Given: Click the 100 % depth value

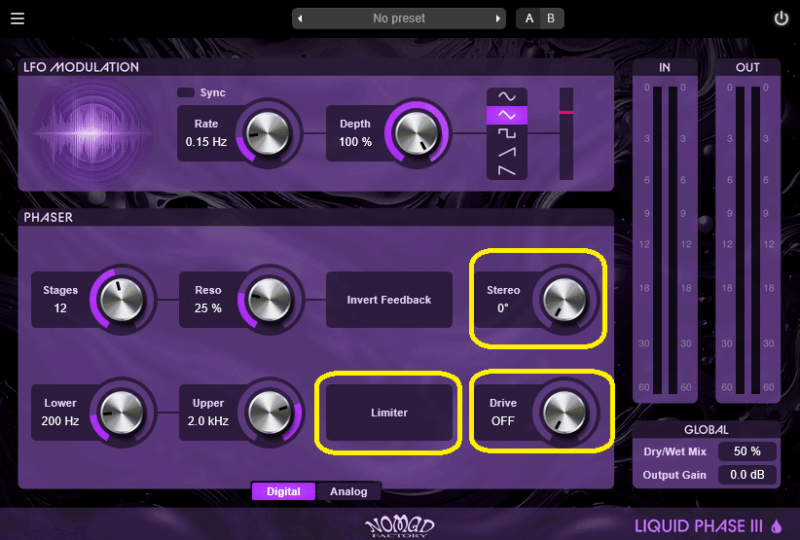Looking at the screenshot, I should point(356,142).
